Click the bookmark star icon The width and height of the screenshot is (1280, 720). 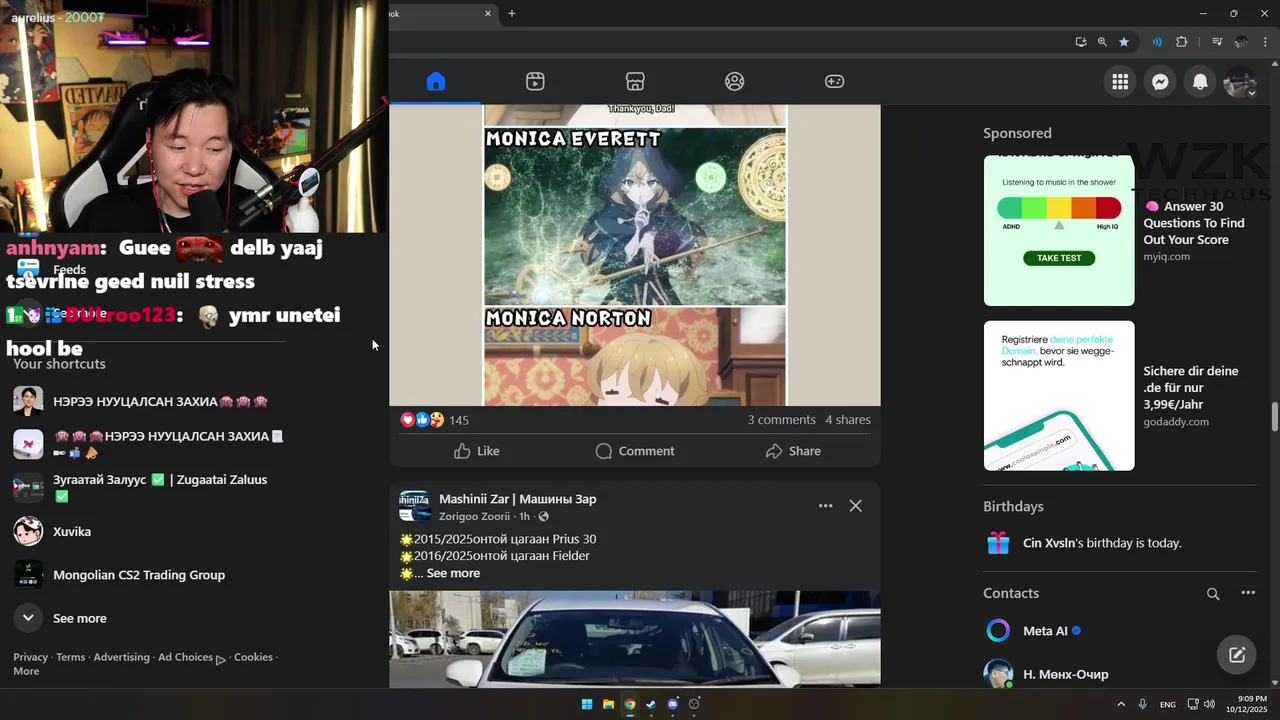pos(1124,42)
